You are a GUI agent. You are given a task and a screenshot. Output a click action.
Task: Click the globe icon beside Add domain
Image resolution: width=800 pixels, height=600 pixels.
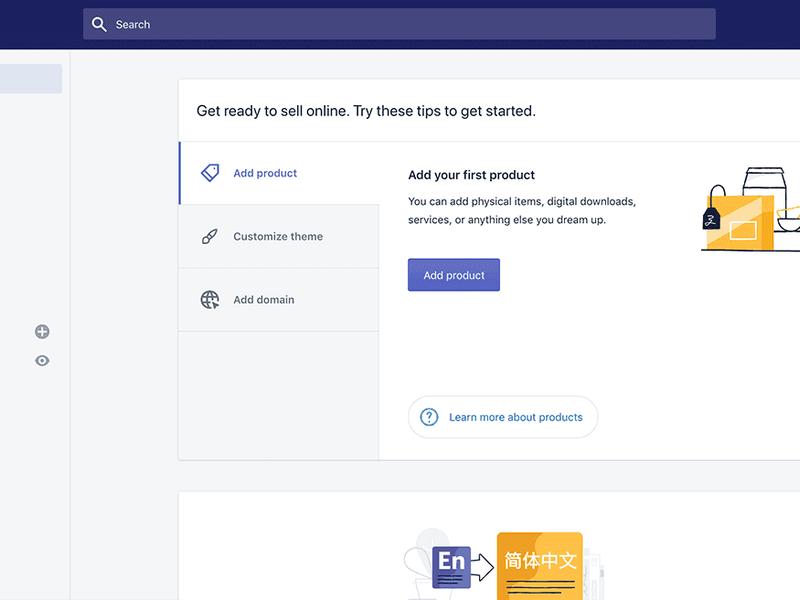(210, 299)
